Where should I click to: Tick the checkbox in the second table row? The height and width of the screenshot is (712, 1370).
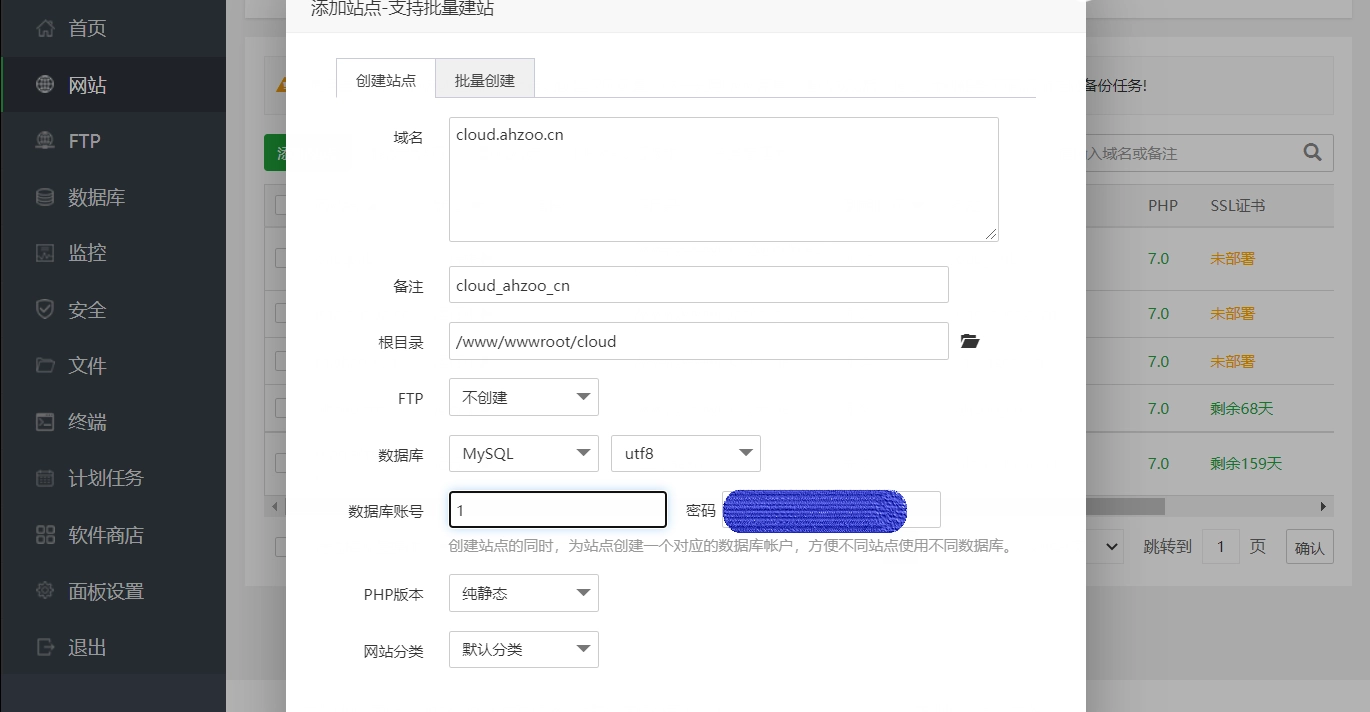(282, 313)
